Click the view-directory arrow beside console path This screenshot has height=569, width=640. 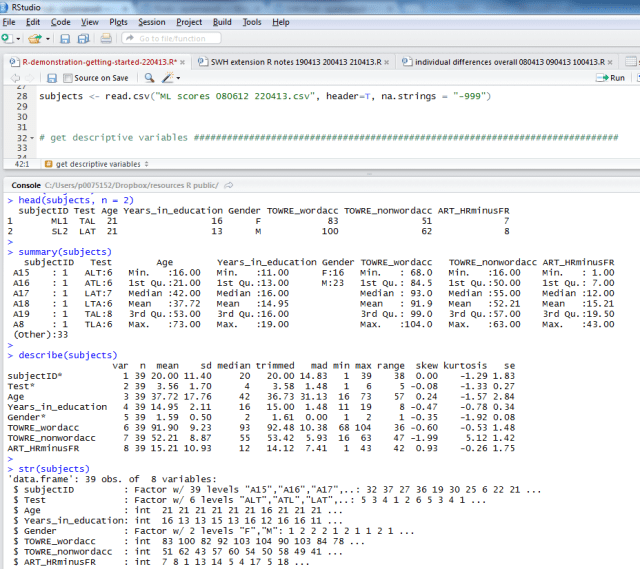pos(231,186)
